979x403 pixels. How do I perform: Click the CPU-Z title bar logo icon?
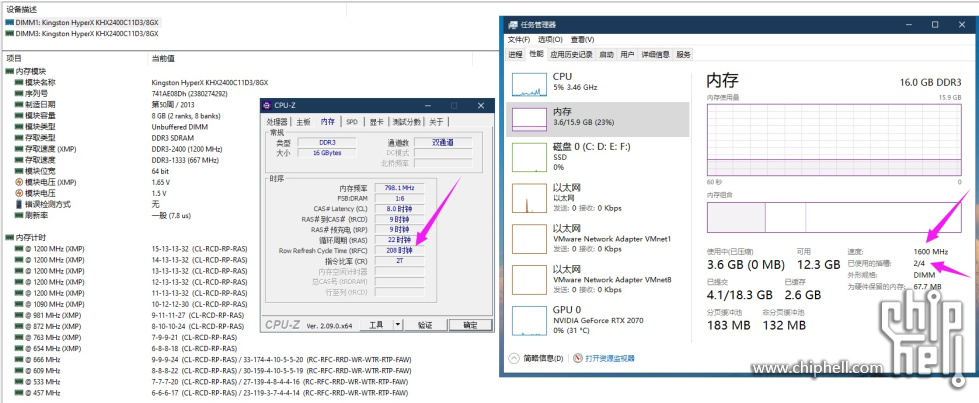[x=267, y=105]
